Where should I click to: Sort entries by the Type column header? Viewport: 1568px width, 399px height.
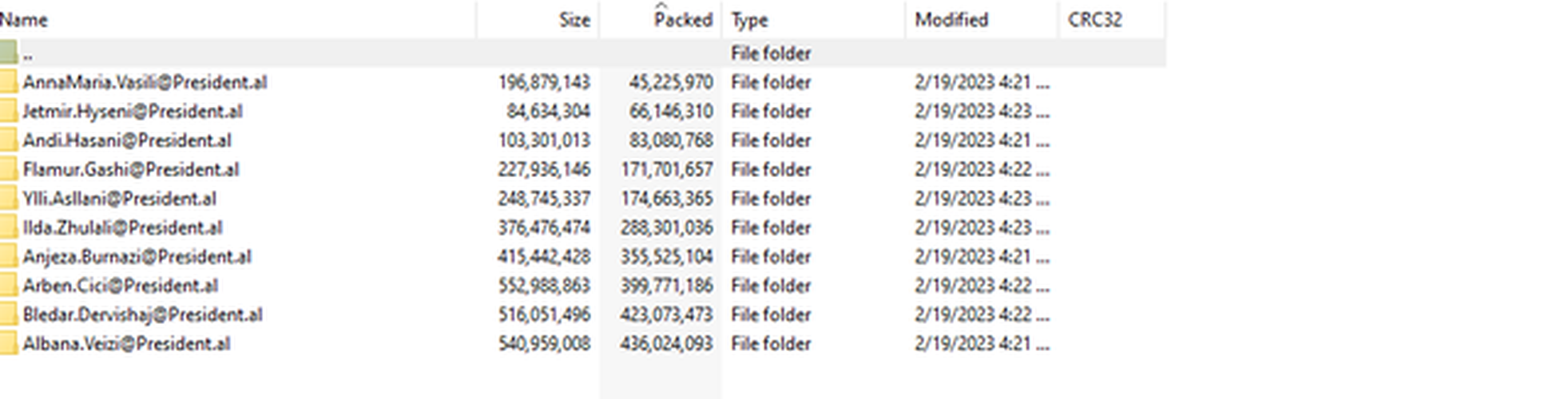pos(814,19)
